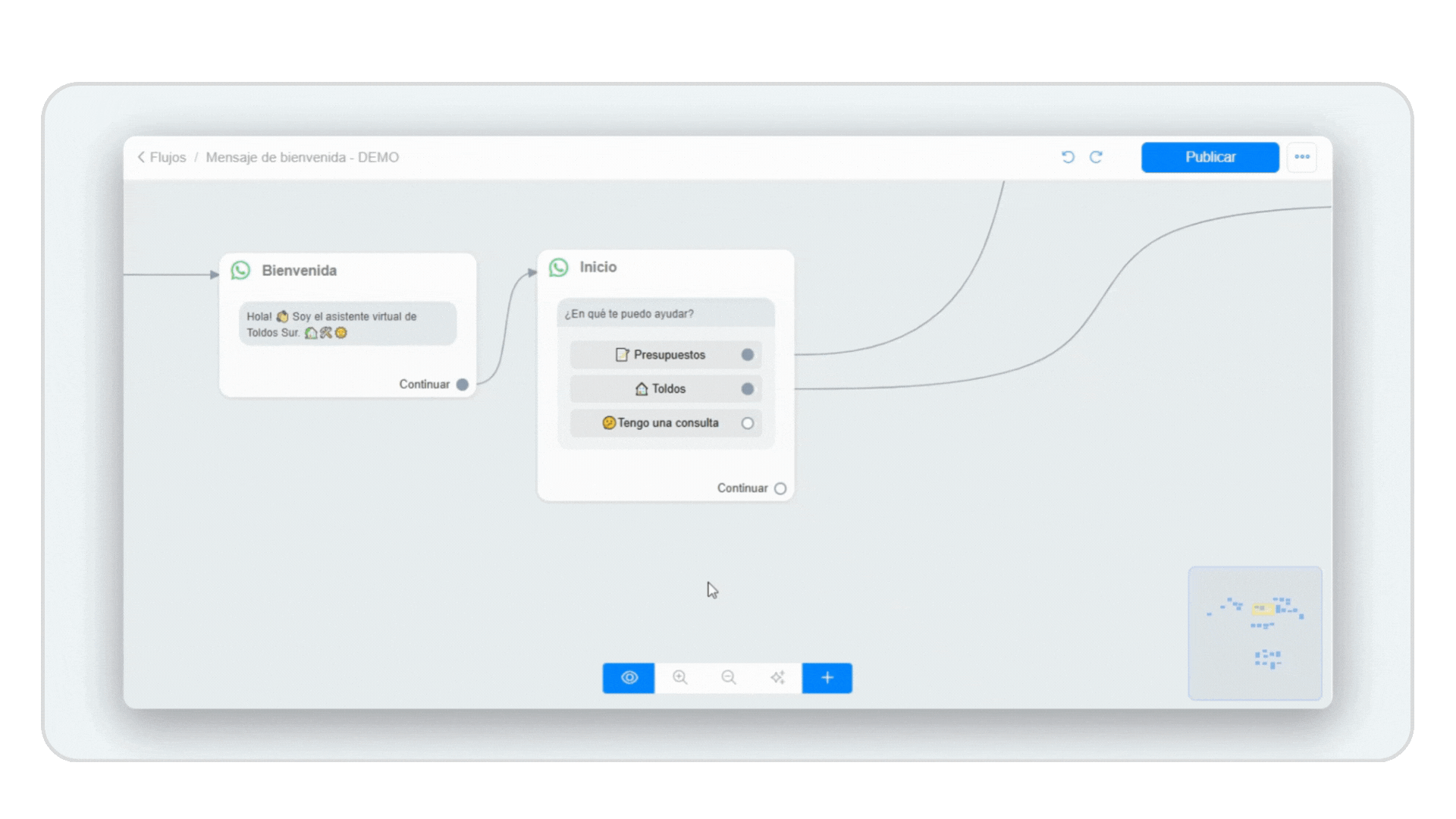Open the three-dots more options menu
Viewport: 1456px width, 819px height.
[x=1302, y=157]
